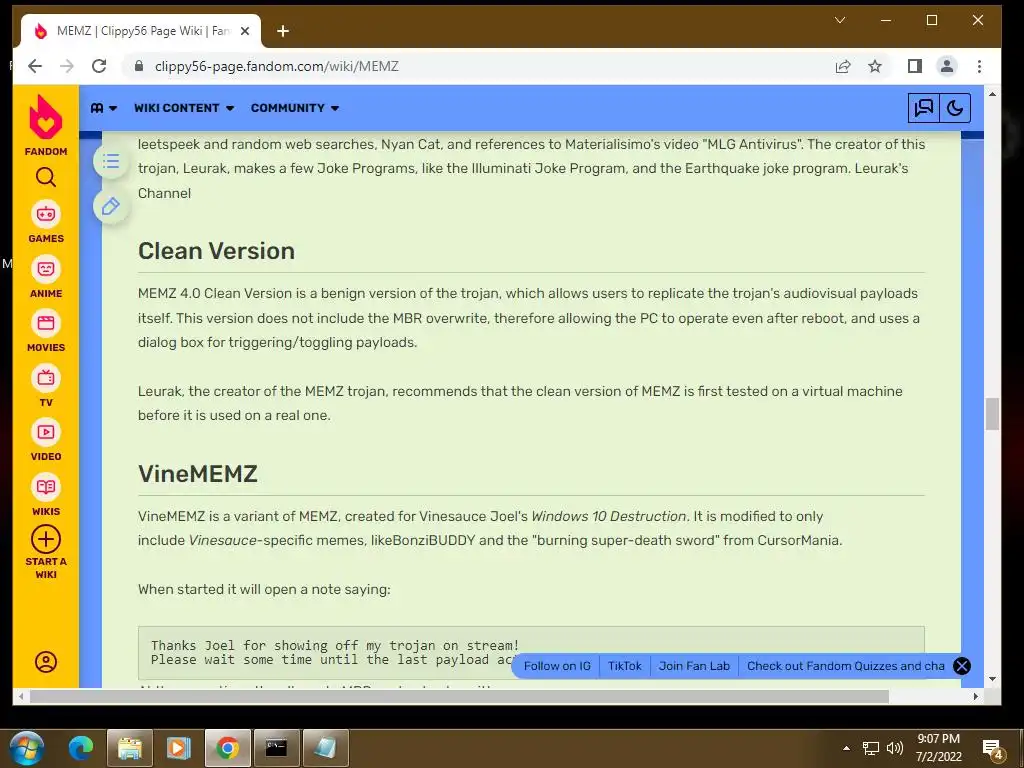Click Check out Fandom Quizzes link

pyautogui.click(x=846, y=666)
